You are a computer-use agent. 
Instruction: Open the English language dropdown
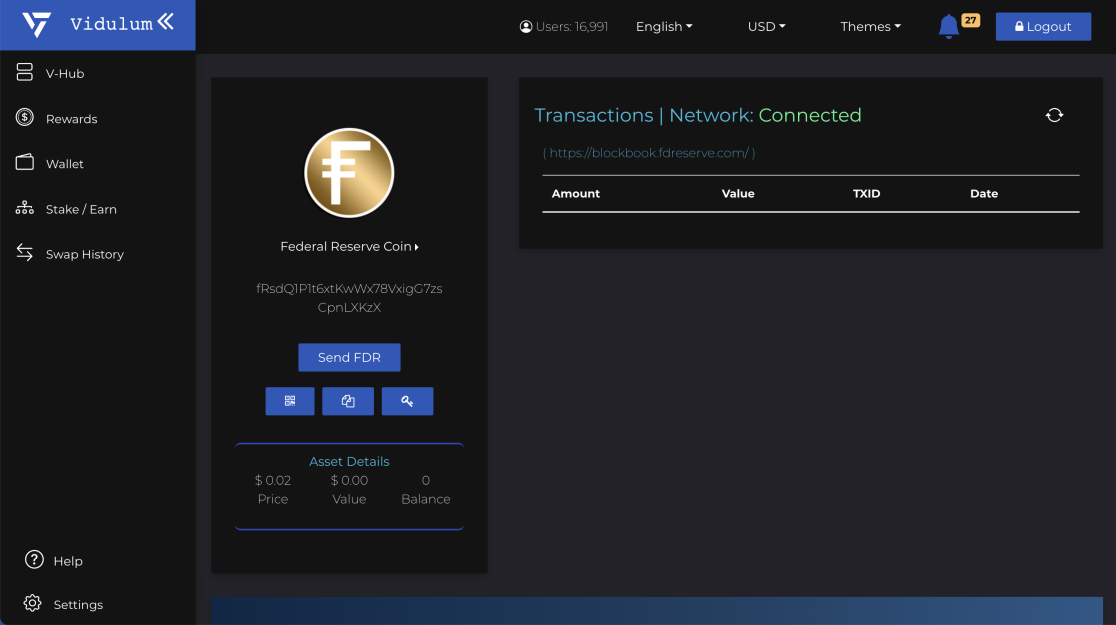pos(664,26)
